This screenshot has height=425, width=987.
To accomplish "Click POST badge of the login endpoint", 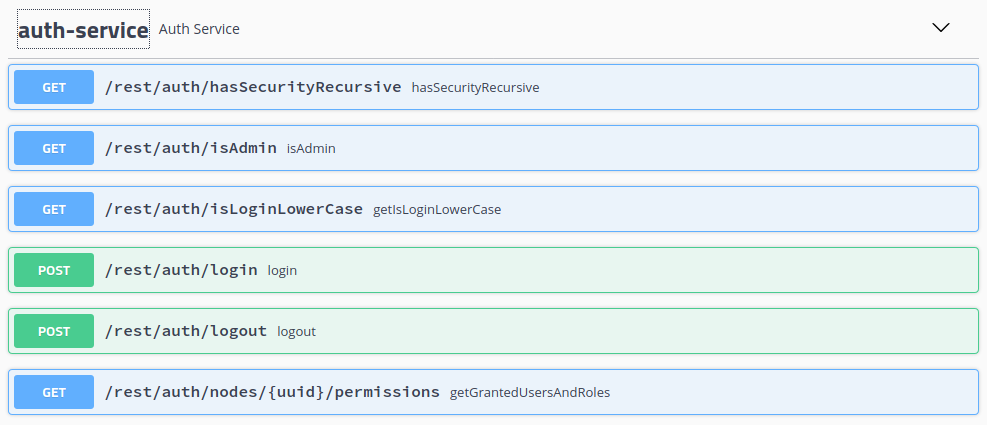I will click(x=54, y=270).
